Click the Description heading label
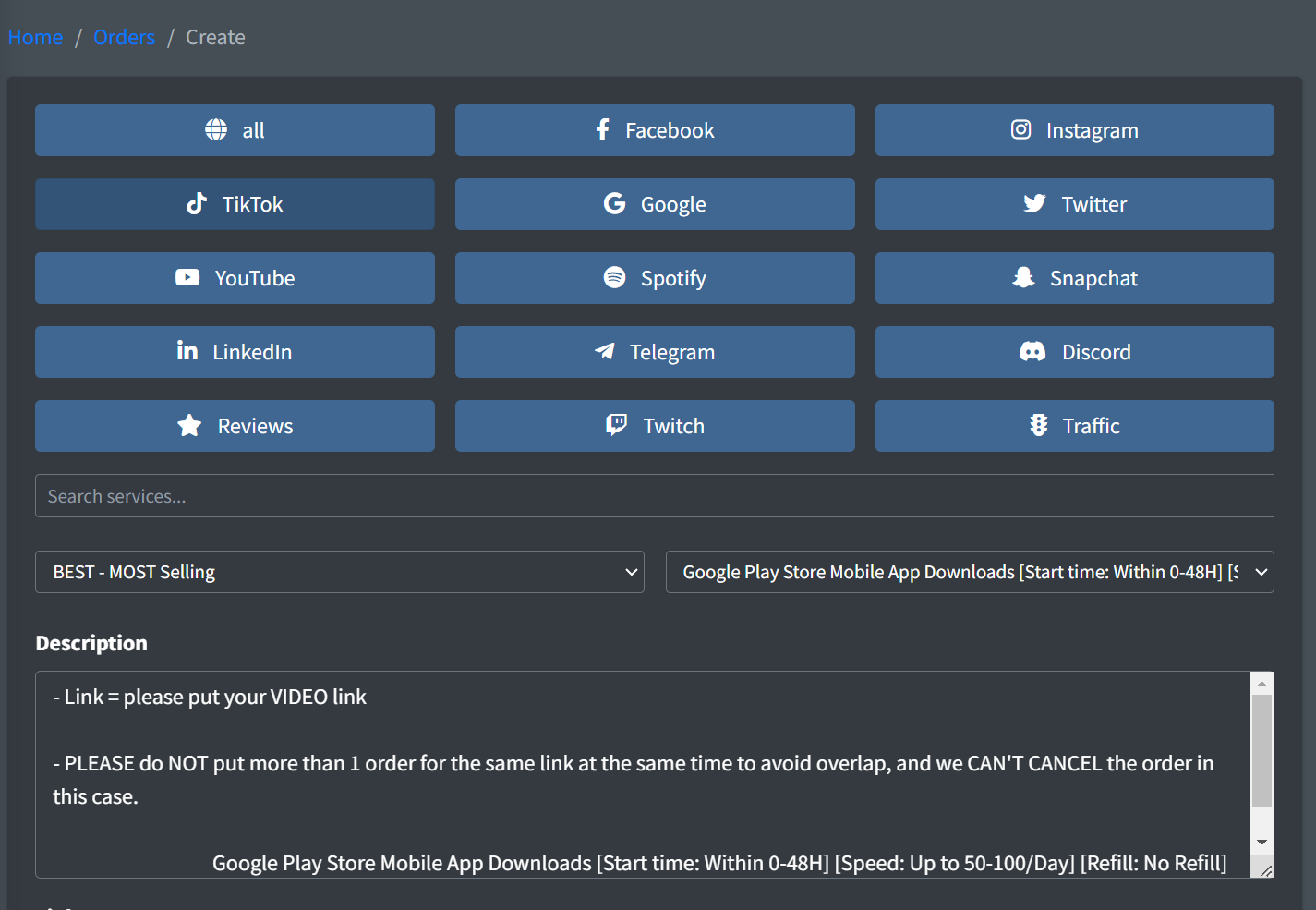This screenshot has height=910, width=1316. 91,643
